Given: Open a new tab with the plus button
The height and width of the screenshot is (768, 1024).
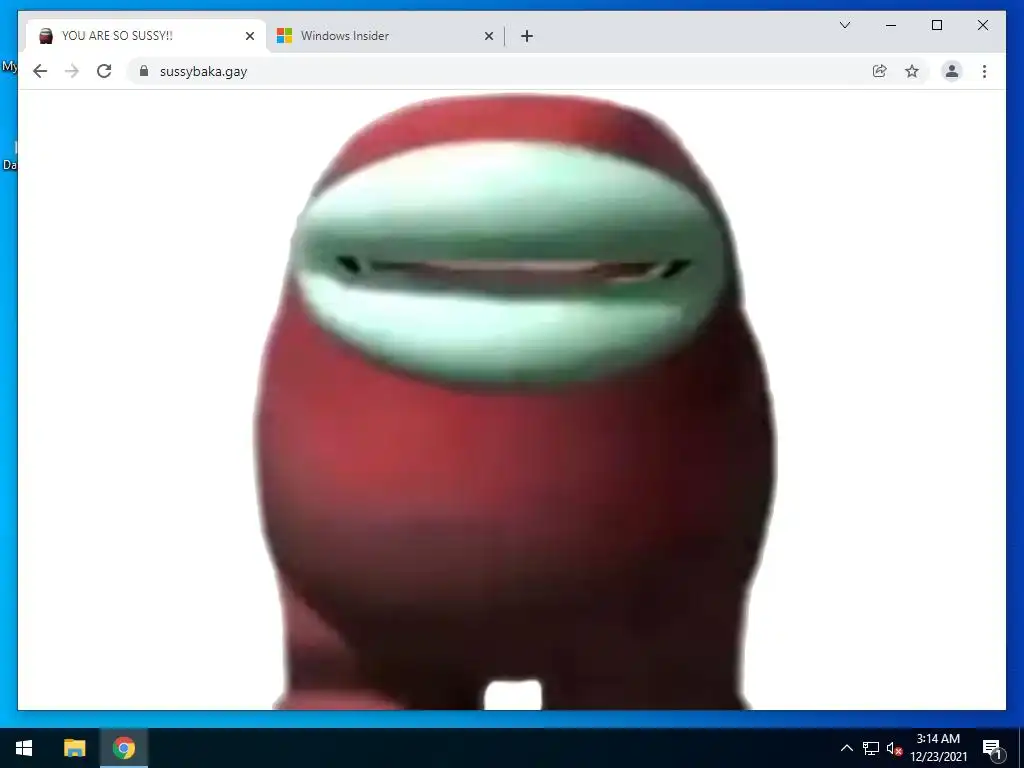Looking at the screenshot, I should tap(527, 36).
